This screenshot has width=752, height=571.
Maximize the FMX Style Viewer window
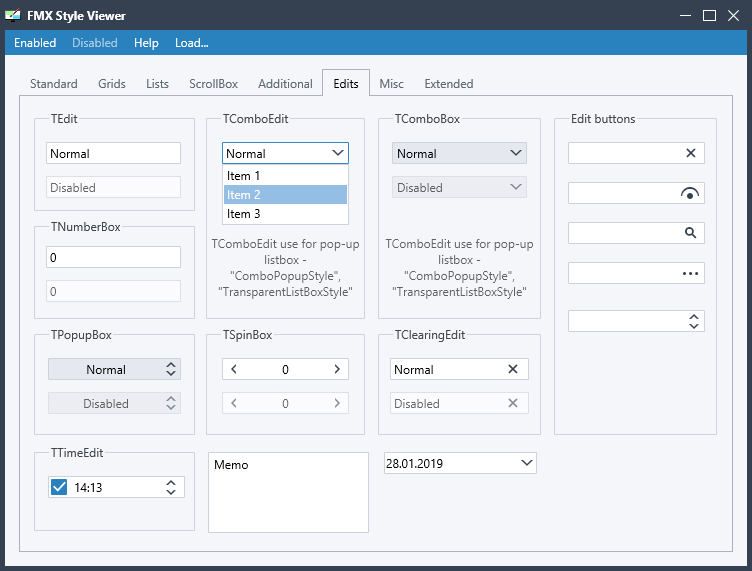pyautogui.click(x=709, y=15)
